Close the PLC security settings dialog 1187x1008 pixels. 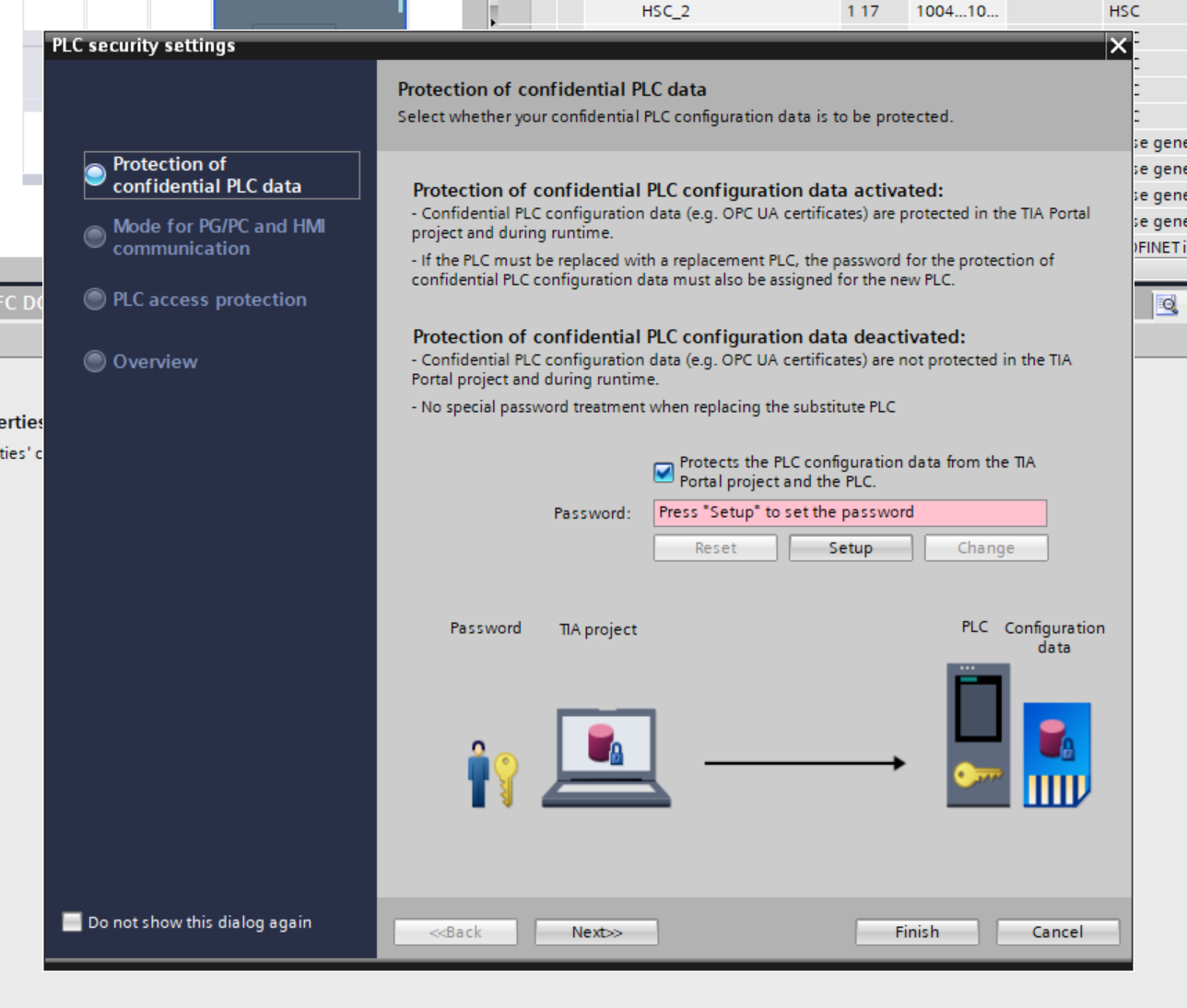[1118, 45]
